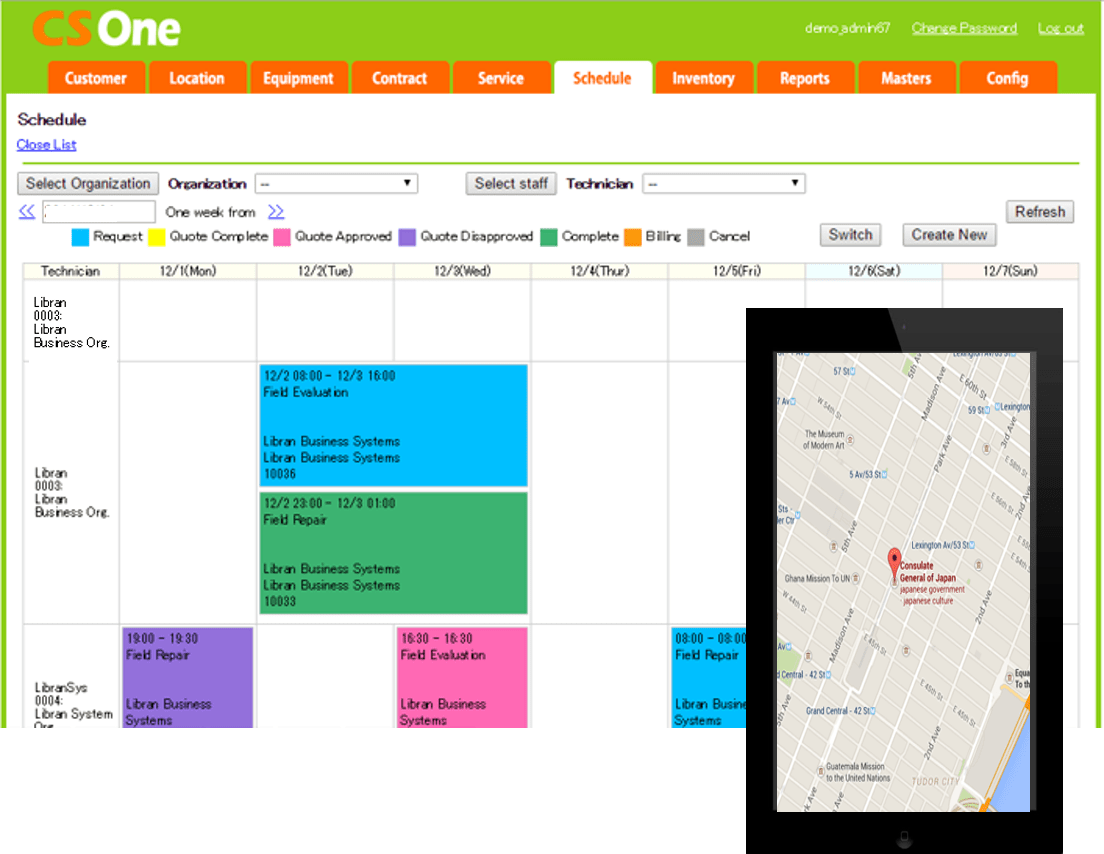The width and height of the screenshot is (1104, 854).
Task: Click Select Organization button
Action: (x=88, y=184)
